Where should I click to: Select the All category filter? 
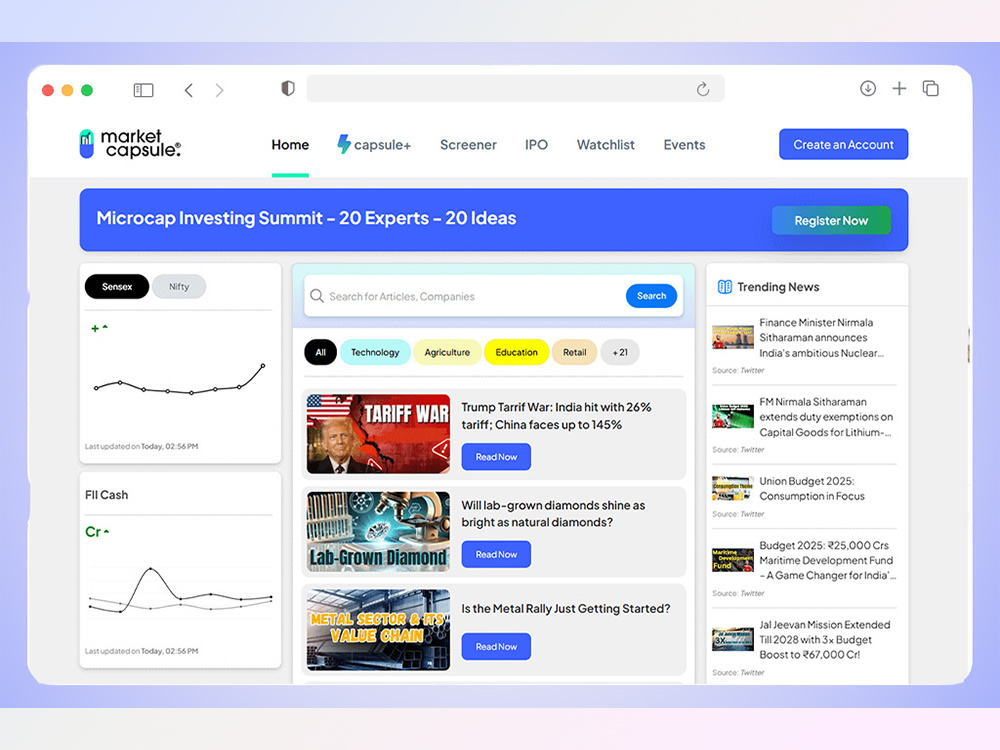(320, 352)
